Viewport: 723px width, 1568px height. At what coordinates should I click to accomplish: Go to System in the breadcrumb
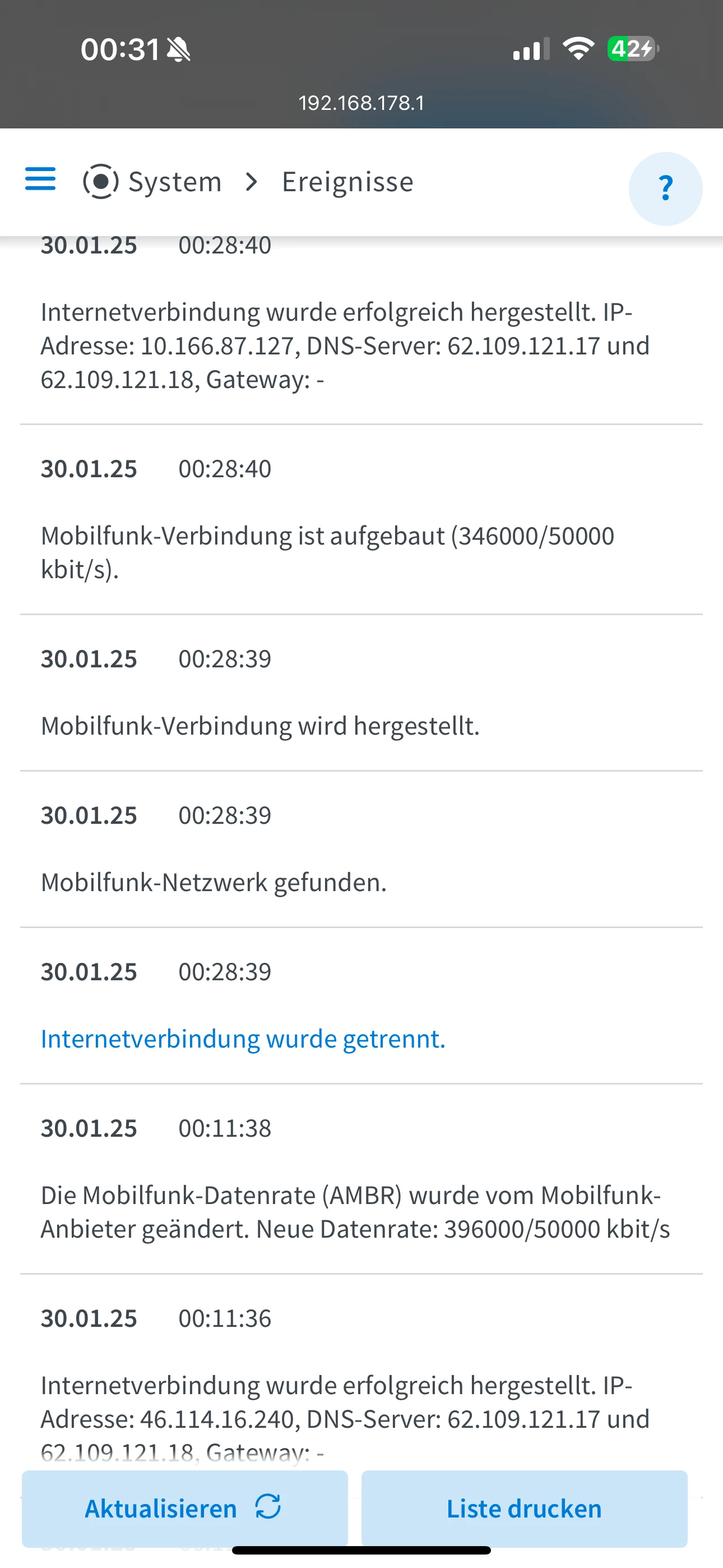[x=175, y=181]
